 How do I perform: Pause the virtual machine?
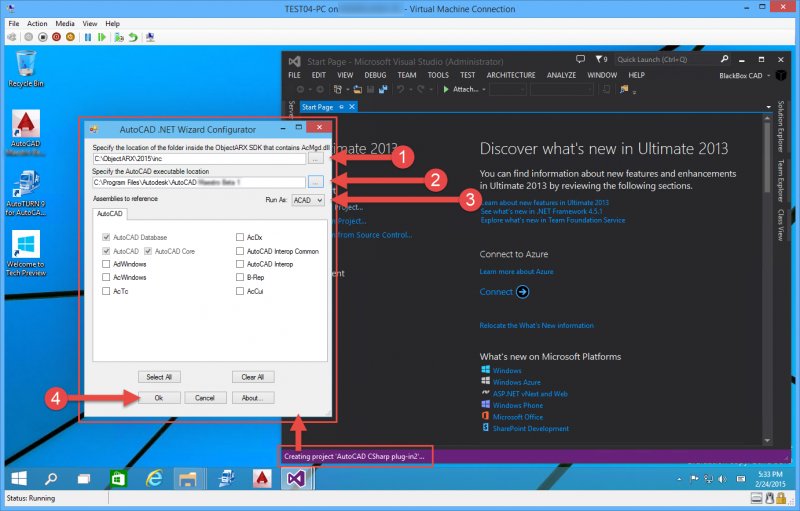88,37
